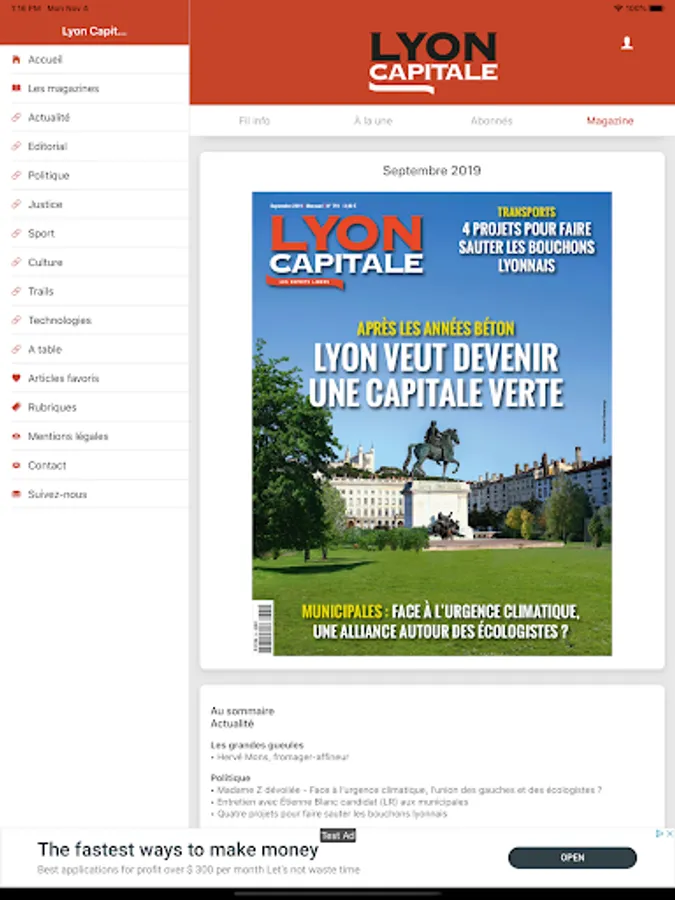Tap the icon beside Contact
The image size is (675, 900).
tap(16, 465)
